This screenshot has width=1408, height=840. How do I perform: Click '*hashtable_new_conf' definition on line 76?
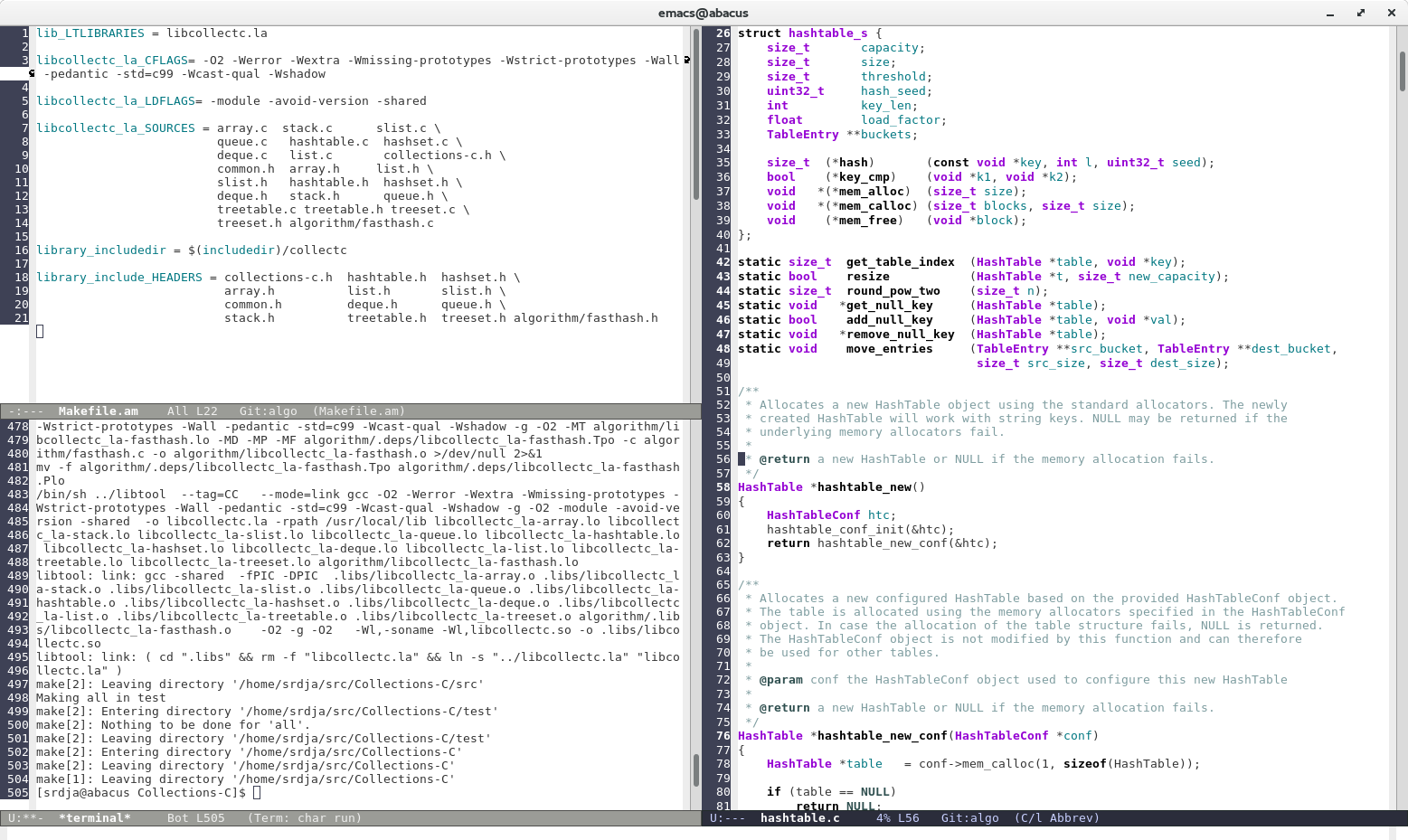click(879, 735)
